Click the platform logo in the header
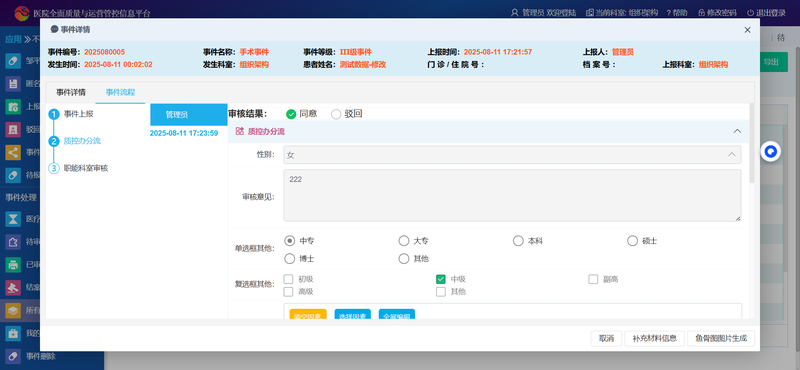The image size is (800, 370). [22, 13]
